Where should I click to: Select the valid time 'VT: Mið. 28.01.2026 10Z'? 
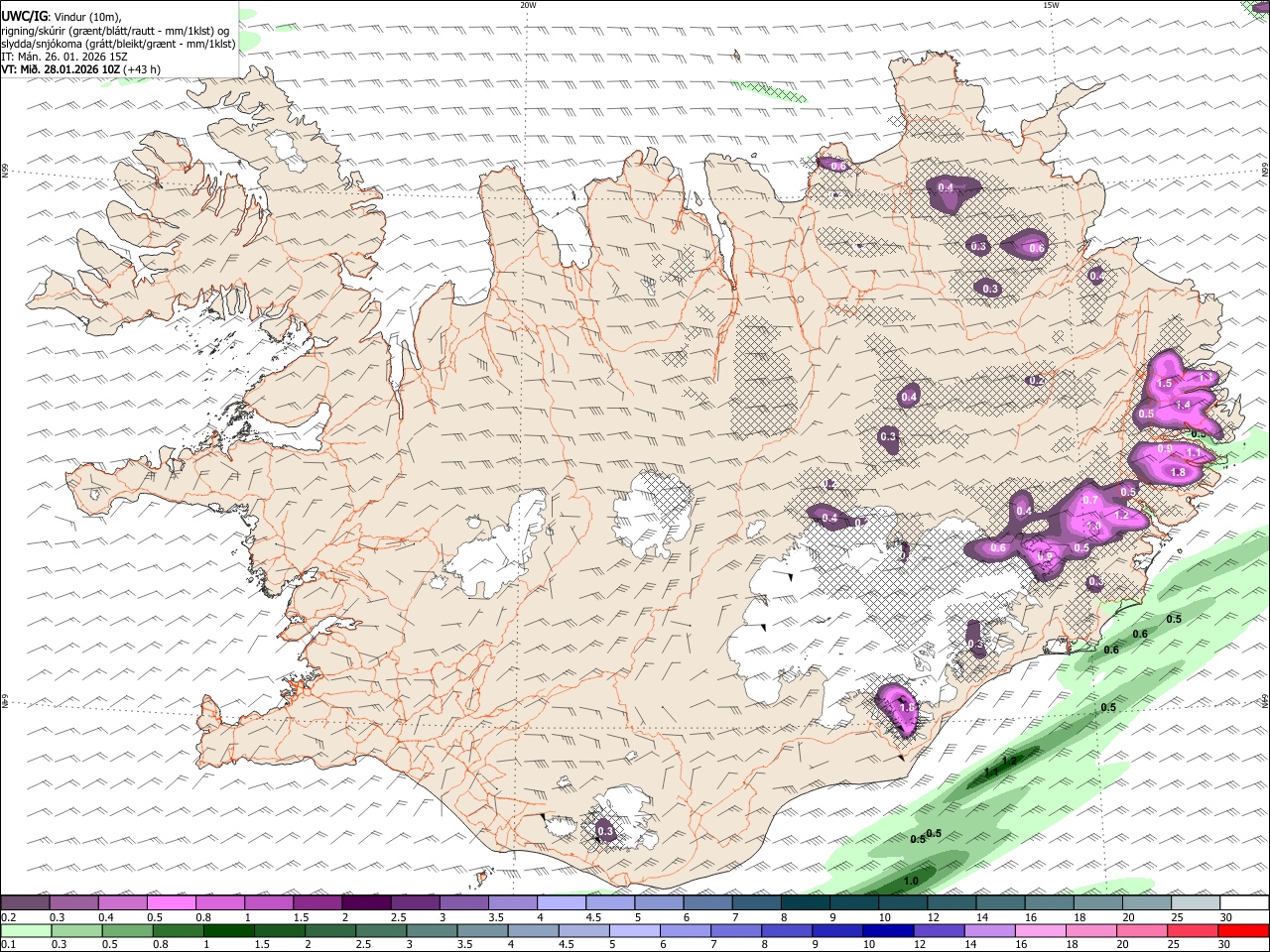(x=61, y=69)
